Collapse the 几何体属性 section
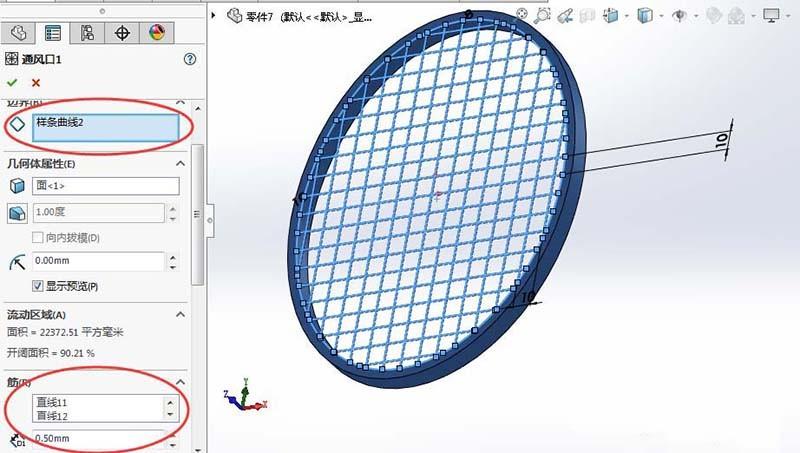Viewport: 800px width, 453px height. [x=181, y=164]
